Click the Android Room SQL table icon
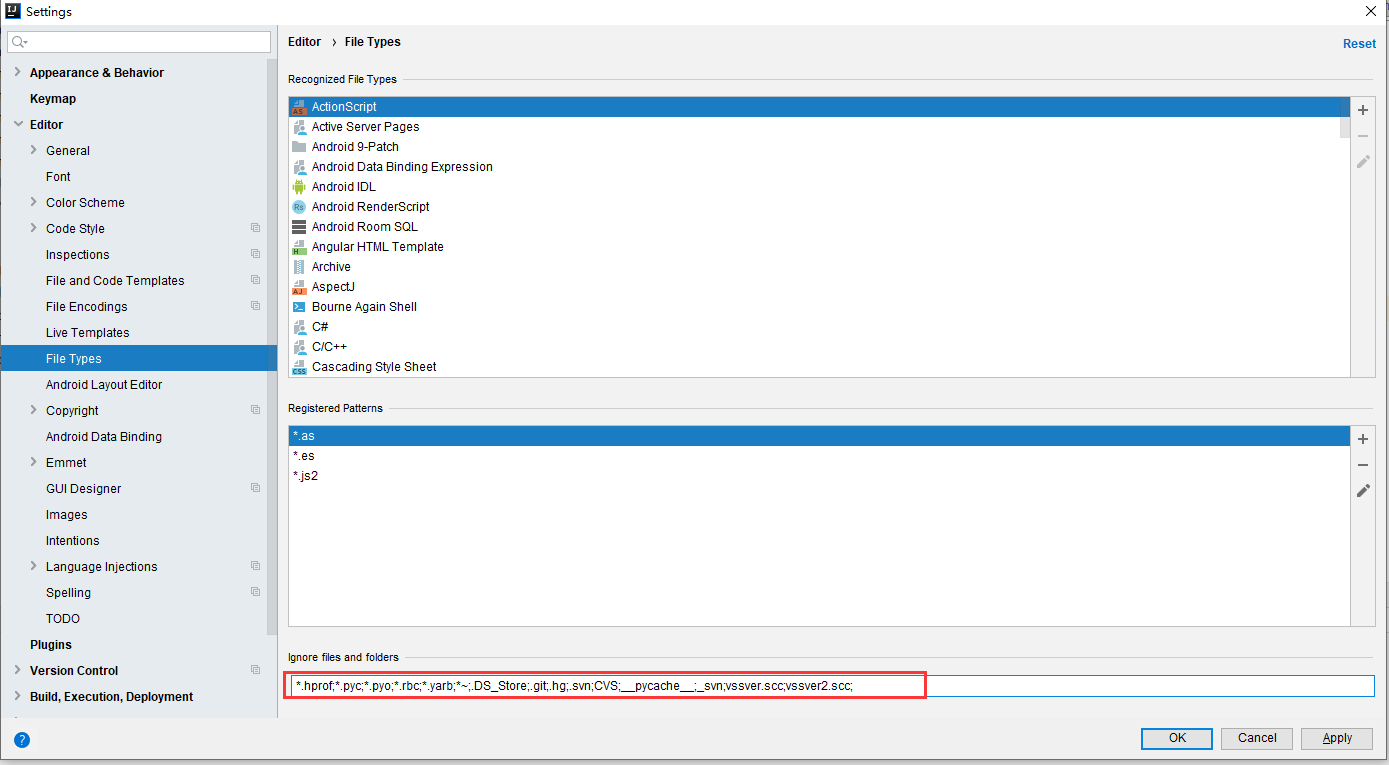1389x765 pixels. [299, 227]
